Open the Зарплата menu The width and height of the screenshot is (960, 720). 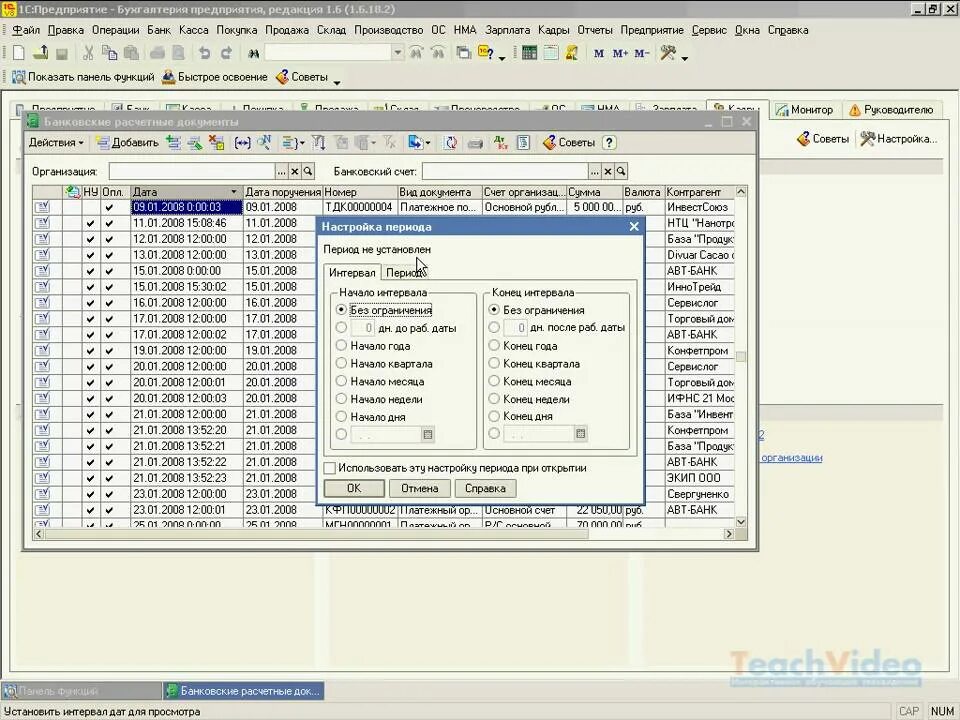tap(508, 30)
